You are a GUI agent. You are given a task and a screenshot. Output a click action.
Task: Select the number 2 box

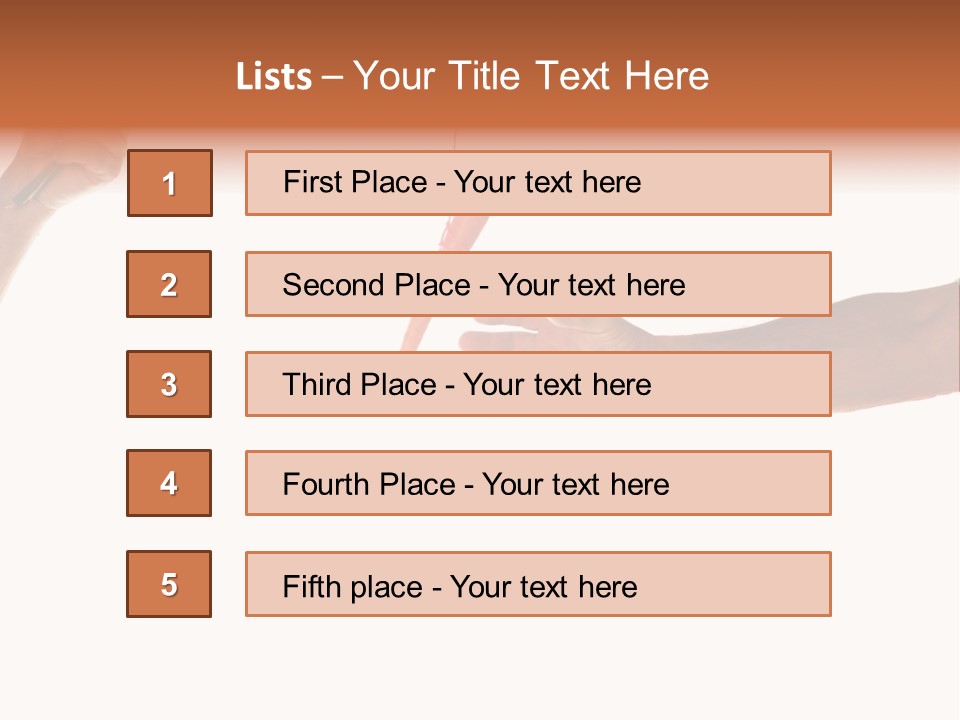[169, 284]
